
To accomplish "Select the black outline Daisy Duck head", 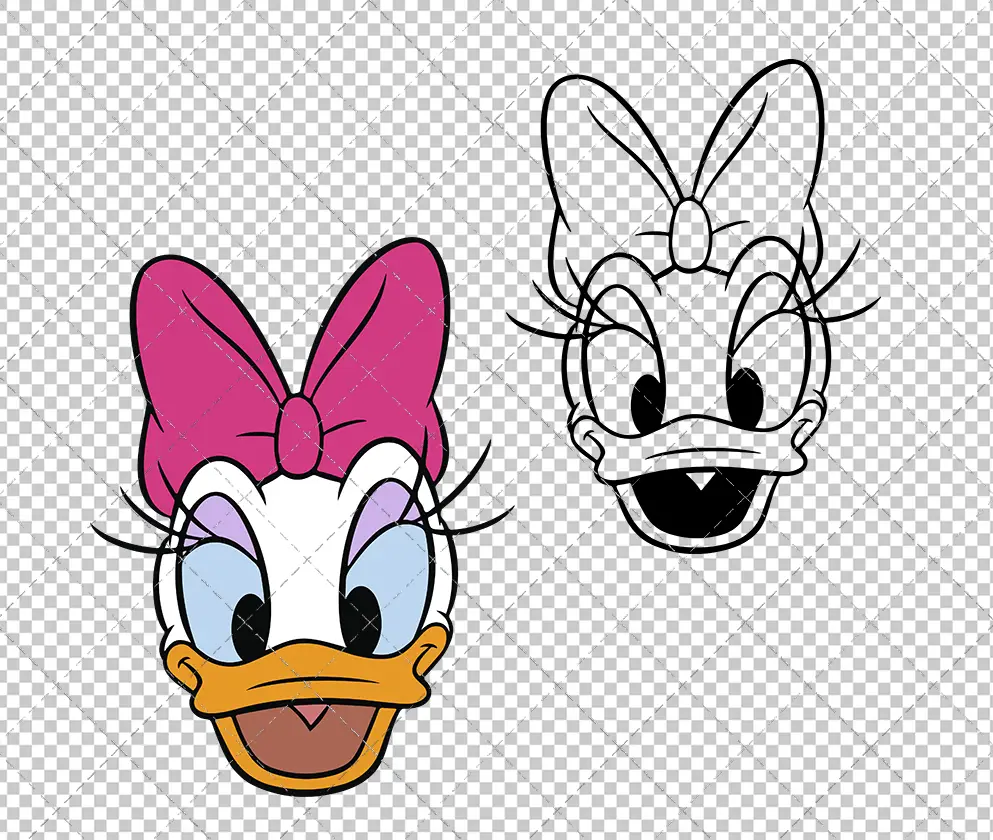I will (693, 308).
